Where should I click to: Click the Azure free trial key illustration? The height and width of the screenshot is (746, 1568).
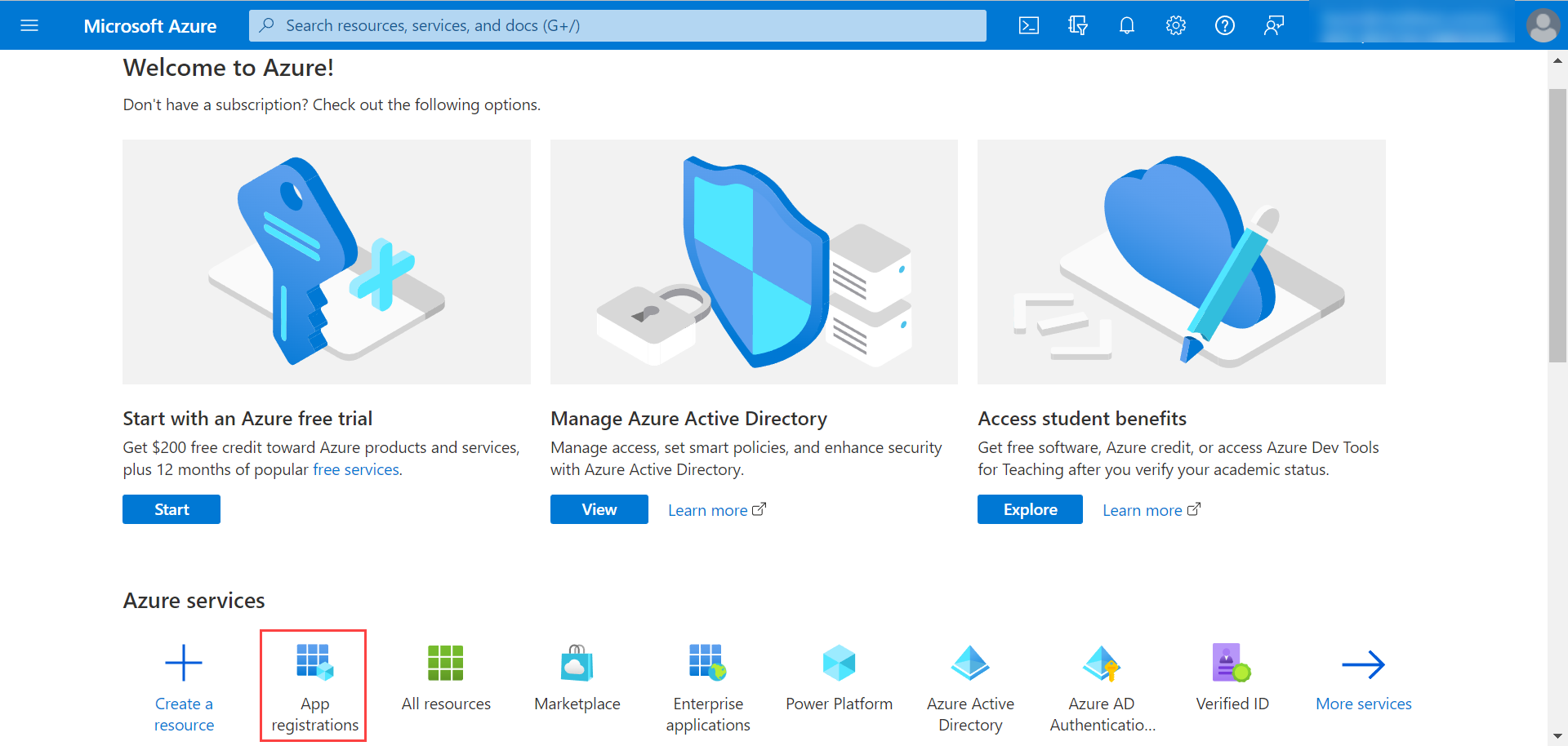tap(327, 261)
